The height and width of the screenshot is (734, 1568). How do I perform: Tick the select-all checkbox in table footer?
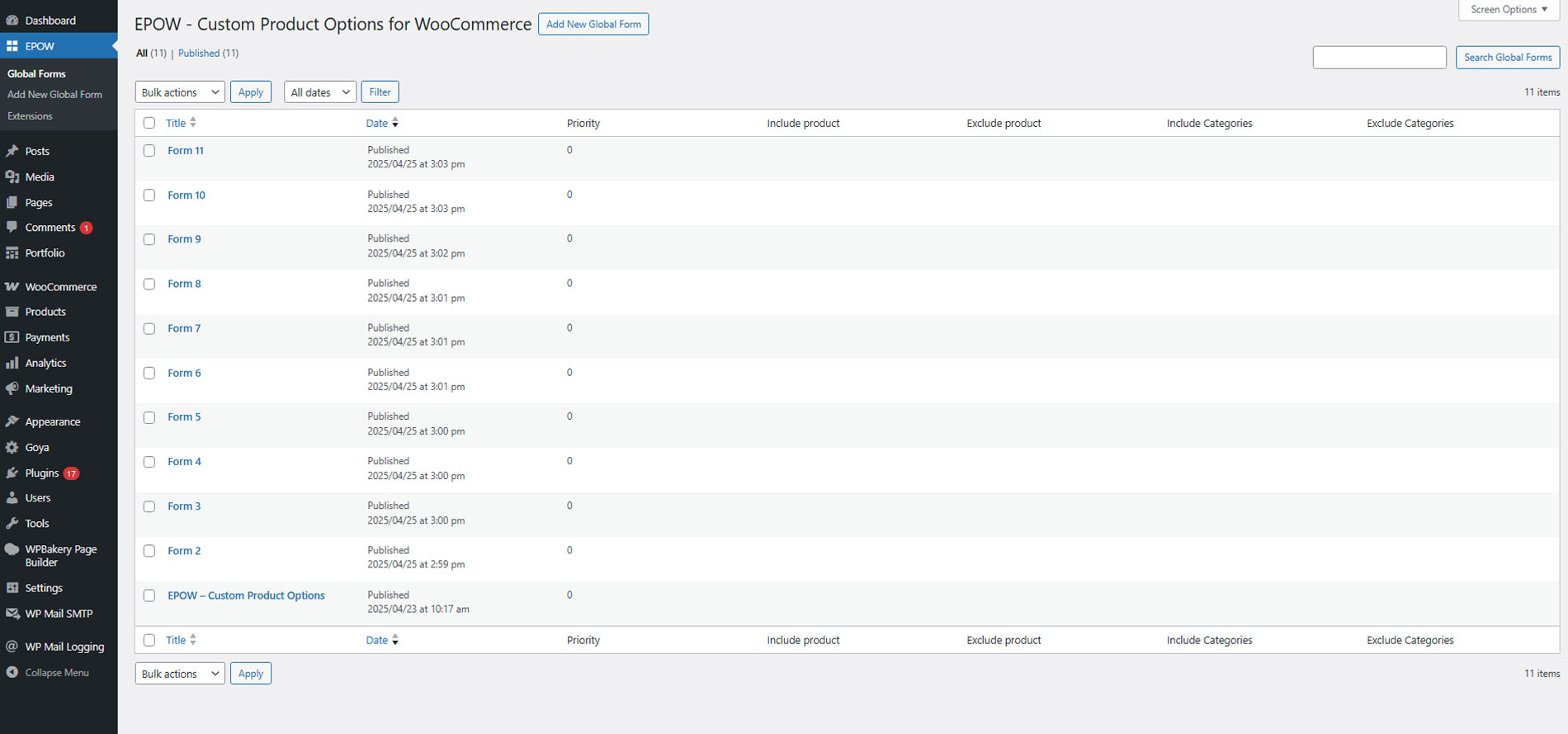pos(149,640)
